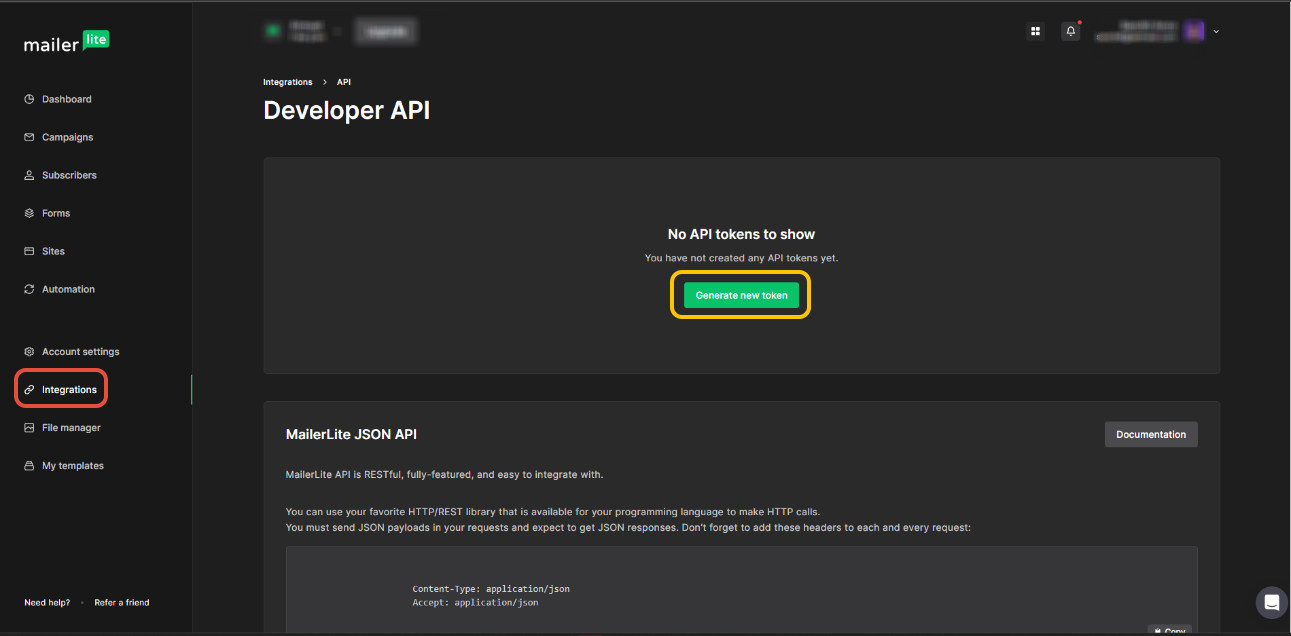The image size is (1291, 636).
Task: Click 'You have not created any API tokens yet.'
Action: tap(741, 258)
